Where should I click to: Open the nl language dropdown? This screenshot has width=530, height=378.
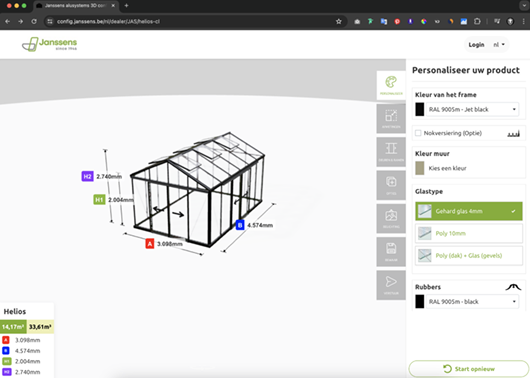499,45
